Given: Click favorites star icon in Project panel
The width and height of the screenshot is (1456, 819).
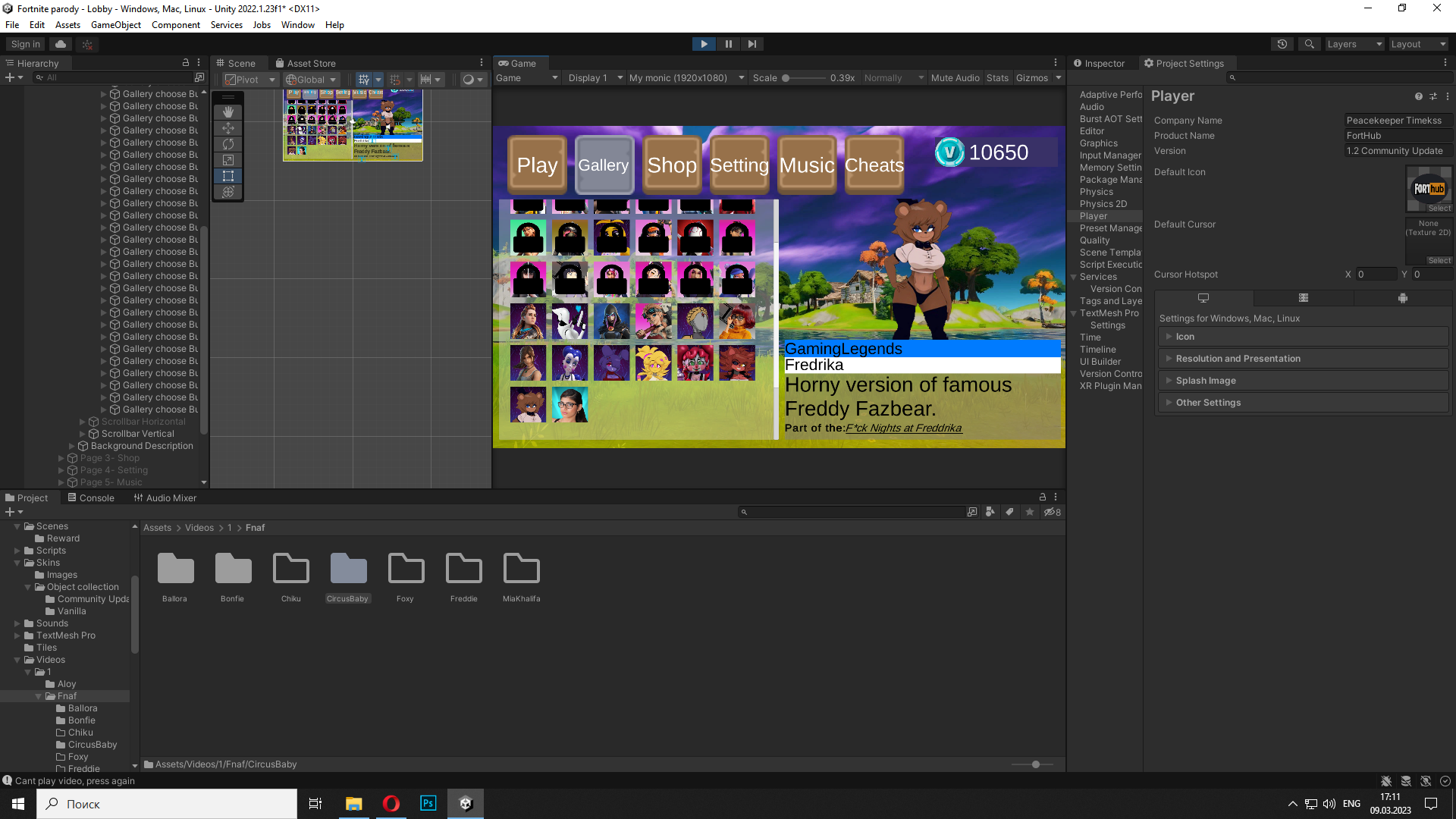Looking at the screenshot, I should tap(1029, 512).
